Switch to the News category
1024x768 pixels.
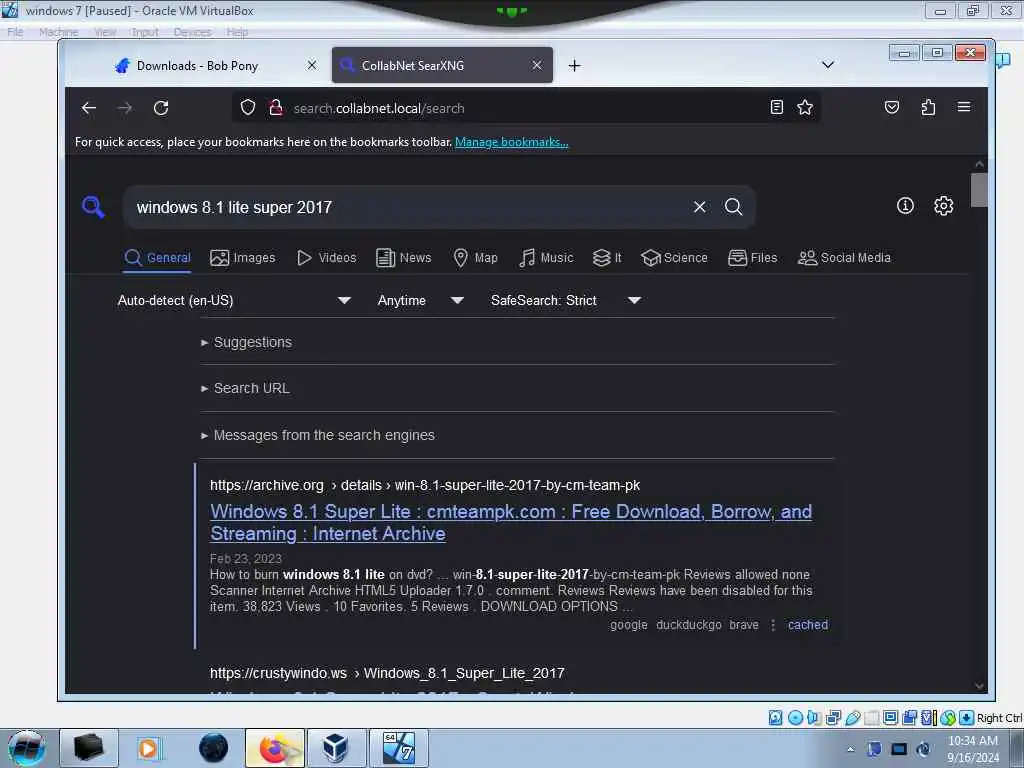pyautogui.click(x=404, y=258)
